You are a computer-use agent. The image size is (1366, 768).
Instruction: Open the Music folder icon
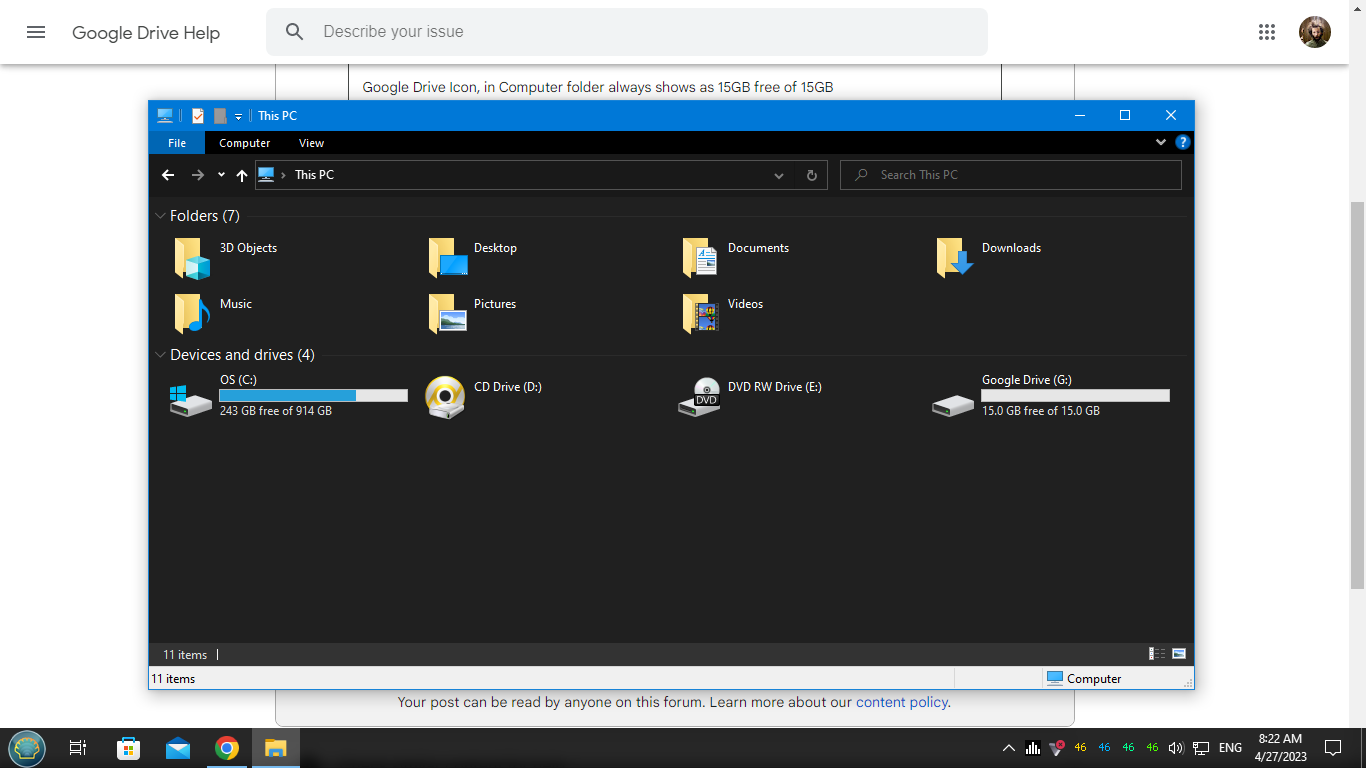tap(192, 314)
